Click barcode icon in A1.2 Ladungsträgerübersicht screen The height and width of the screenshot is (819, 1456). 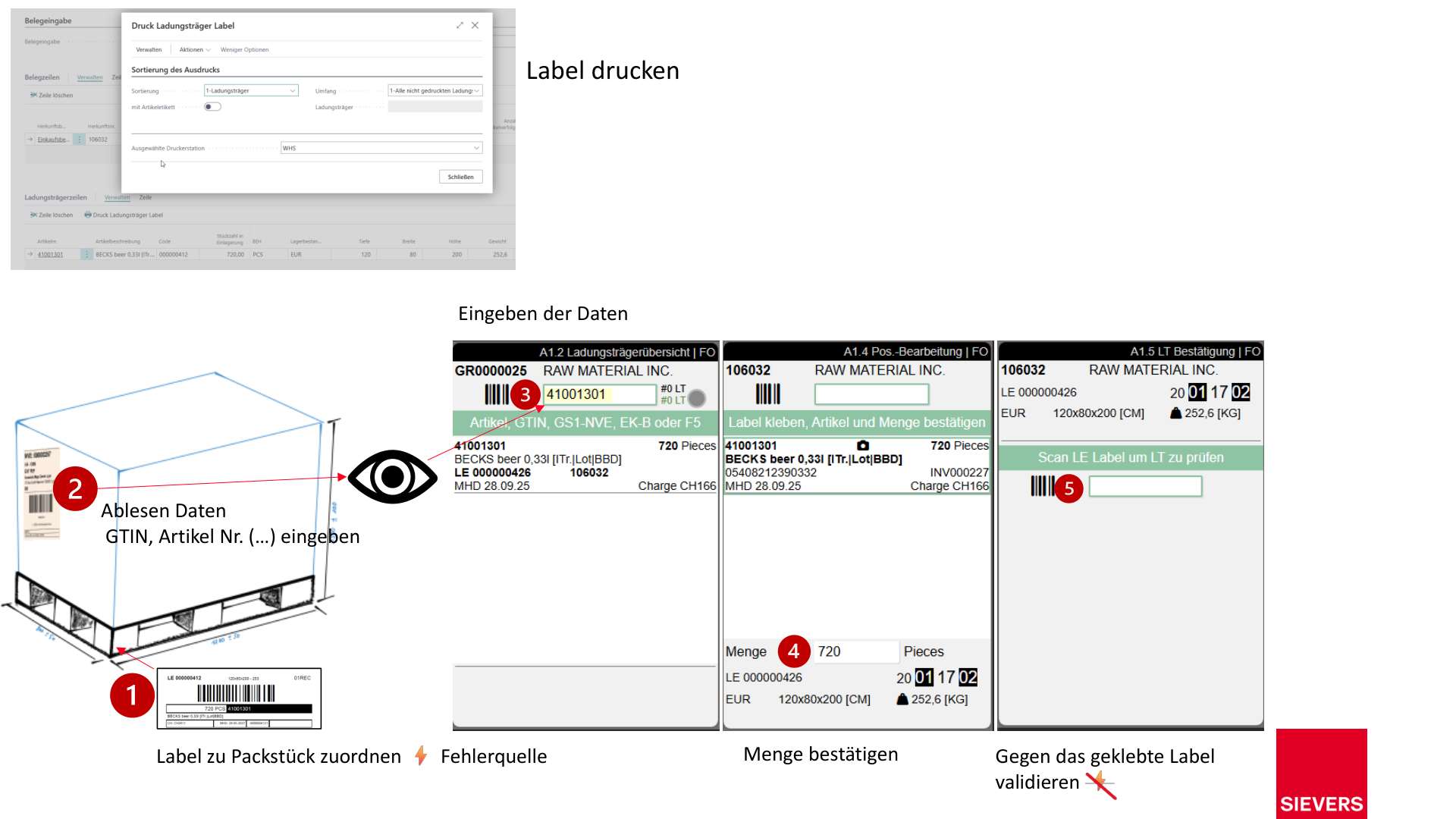click(x=497, y=394)
